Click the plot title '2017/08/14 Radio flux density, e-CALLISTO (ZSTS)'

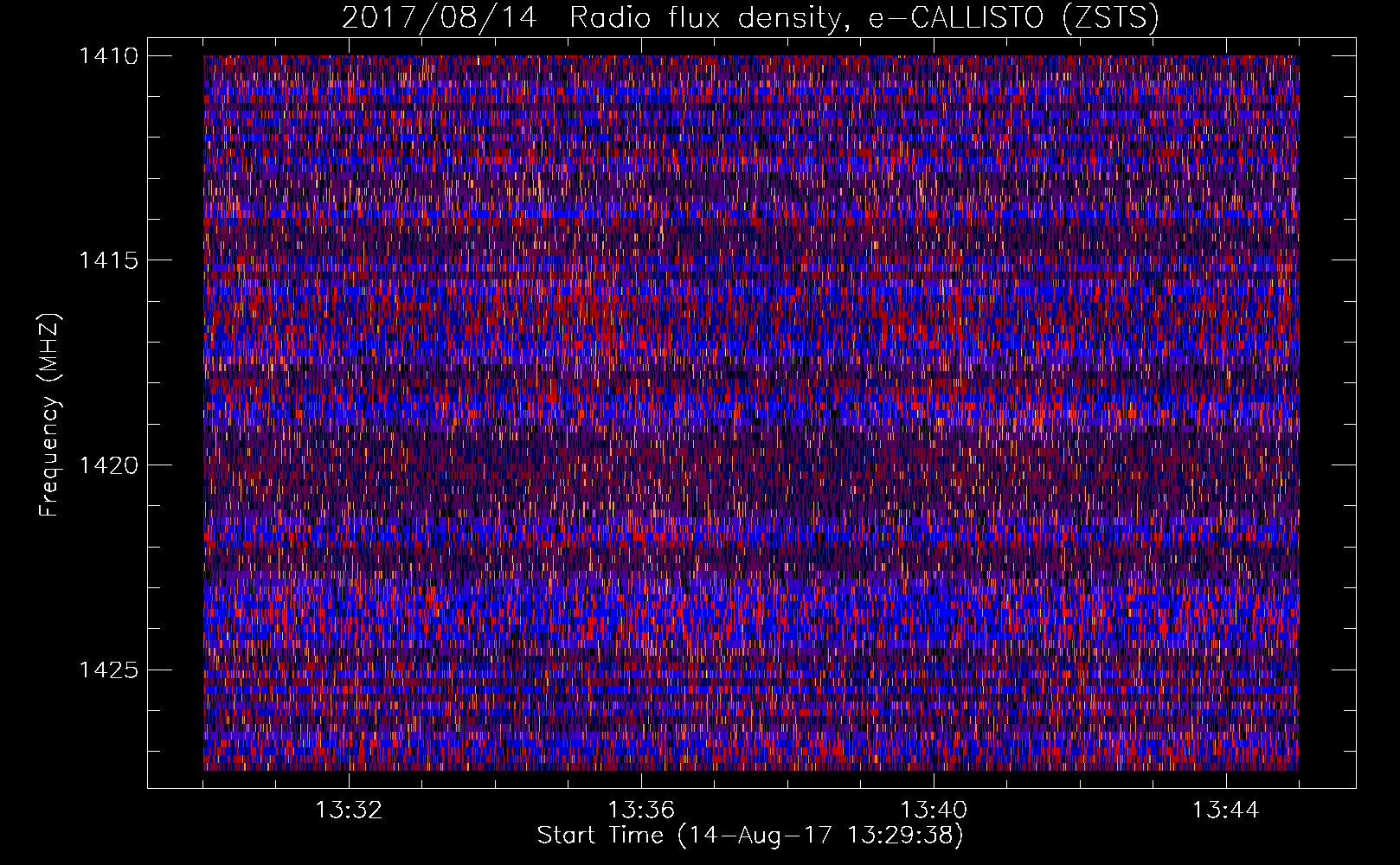pos(750,18)
